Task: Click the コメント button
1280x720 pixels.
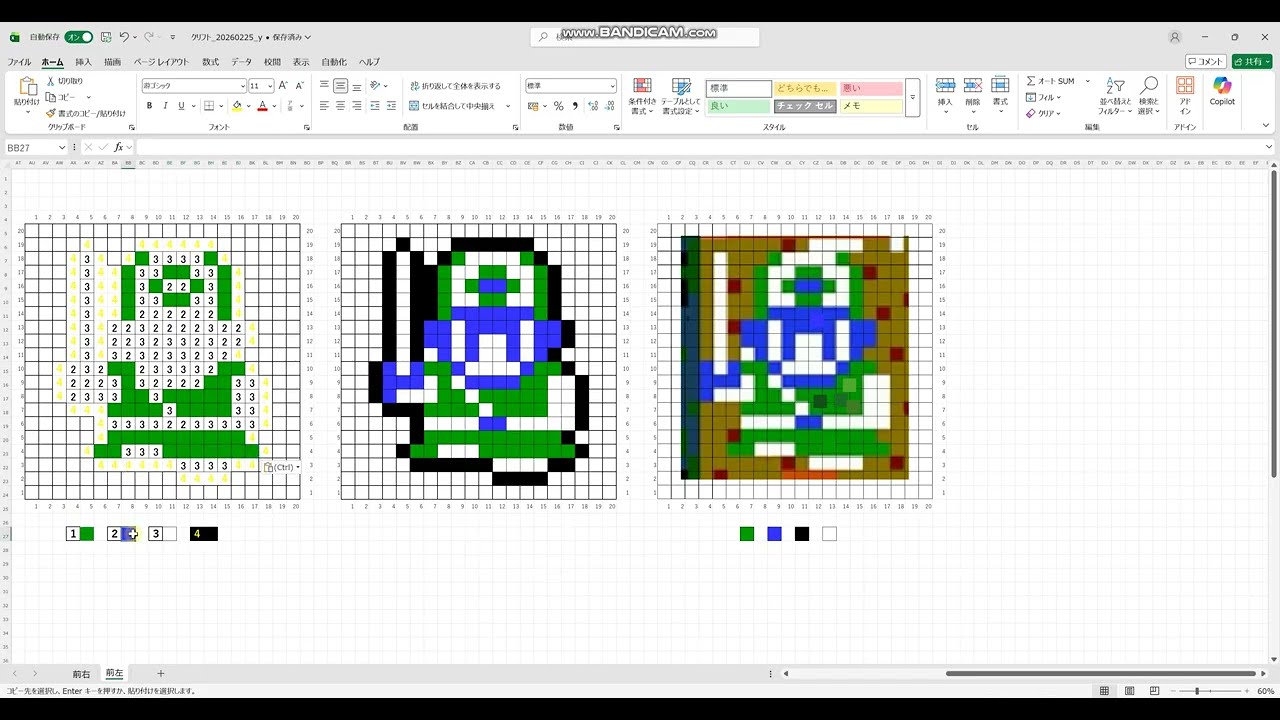Action: tap(1205, 62)
